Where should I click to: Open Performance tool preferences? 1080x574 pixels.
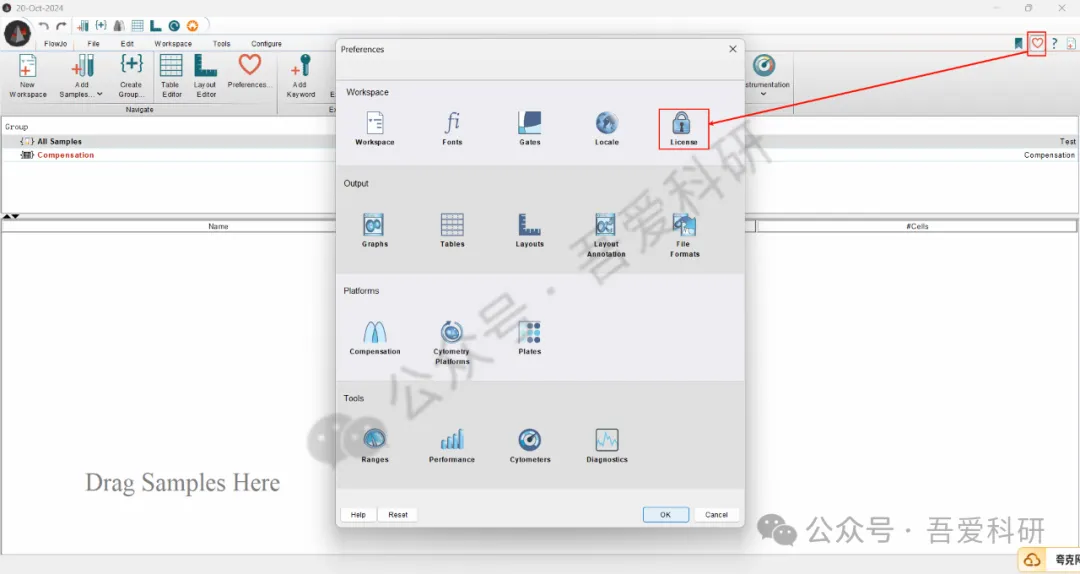click(452, 445)
